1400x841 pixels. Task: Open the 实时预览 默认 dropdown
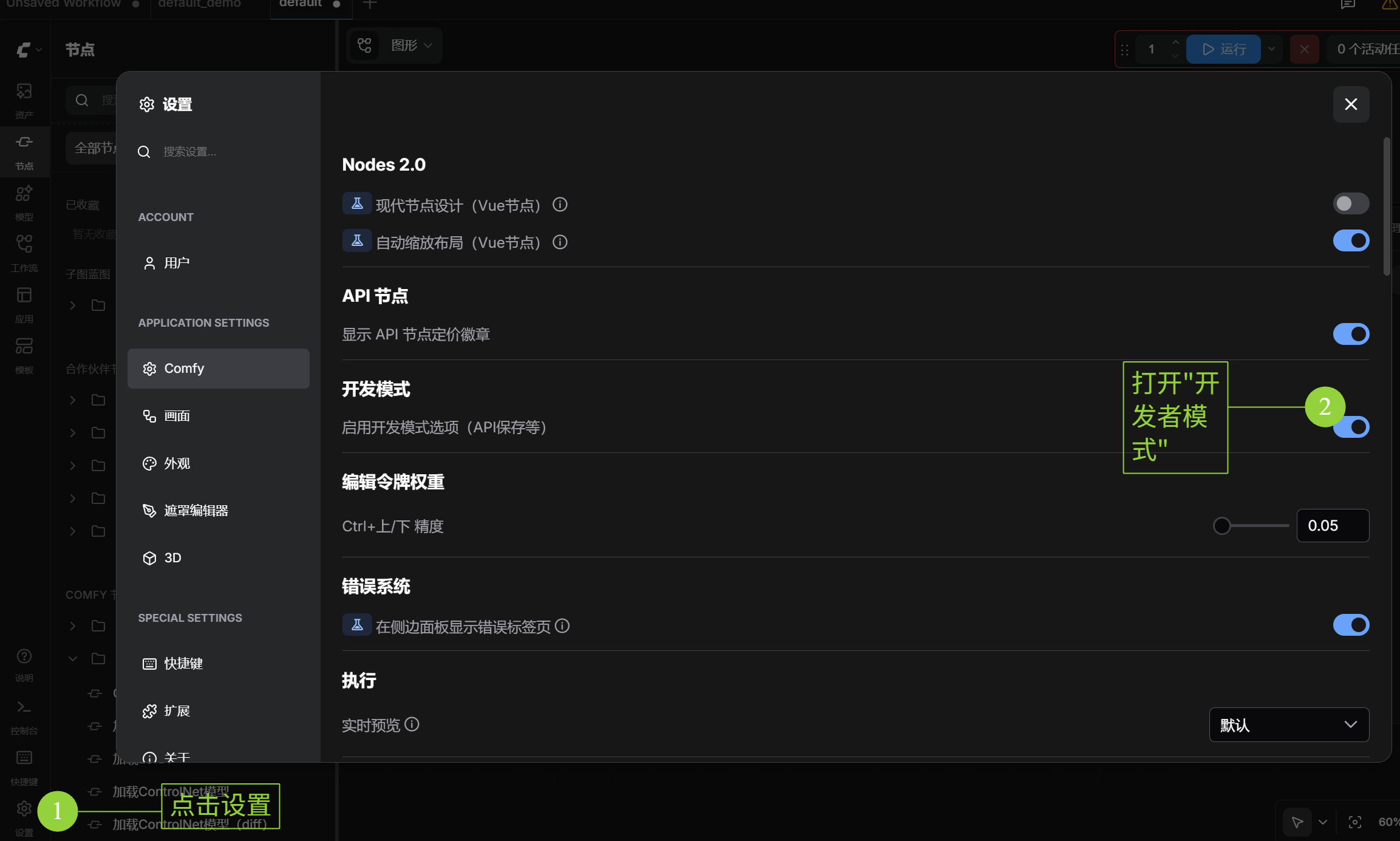click(x=1289, y=724)
